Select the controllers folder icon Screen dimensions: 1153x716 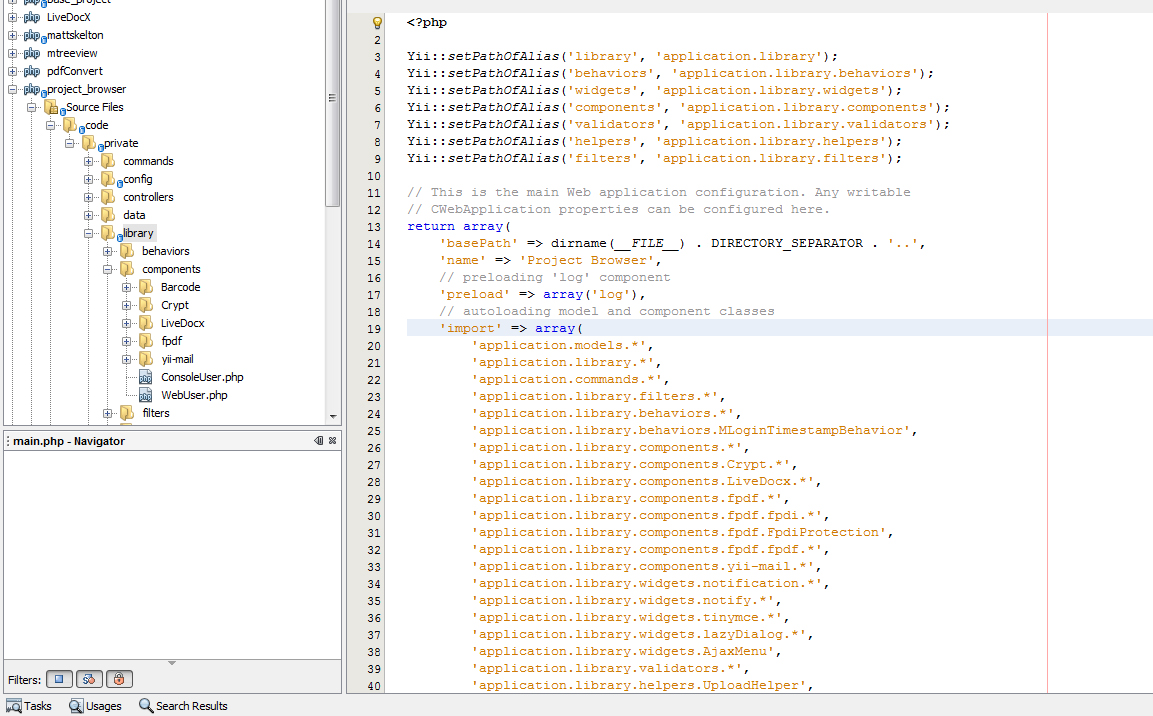click(x=107, y=197)
